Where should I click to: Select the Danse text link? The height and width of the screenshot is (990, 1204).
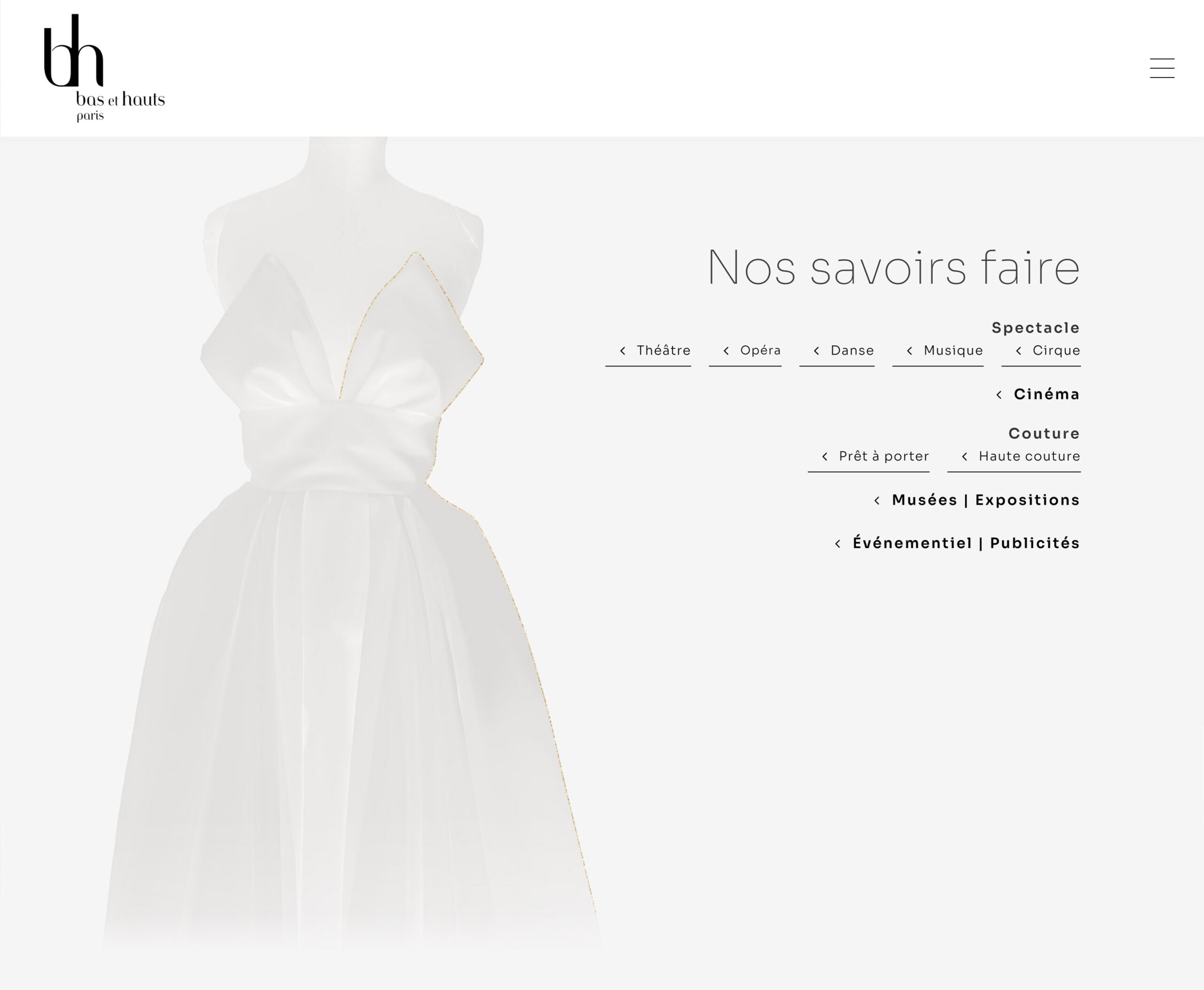pos(852,350)
